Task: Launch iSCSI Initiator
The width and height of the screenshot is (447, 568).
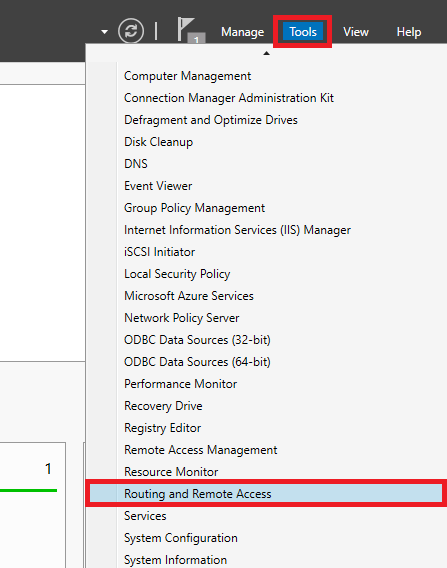Action: click(159, 252)
